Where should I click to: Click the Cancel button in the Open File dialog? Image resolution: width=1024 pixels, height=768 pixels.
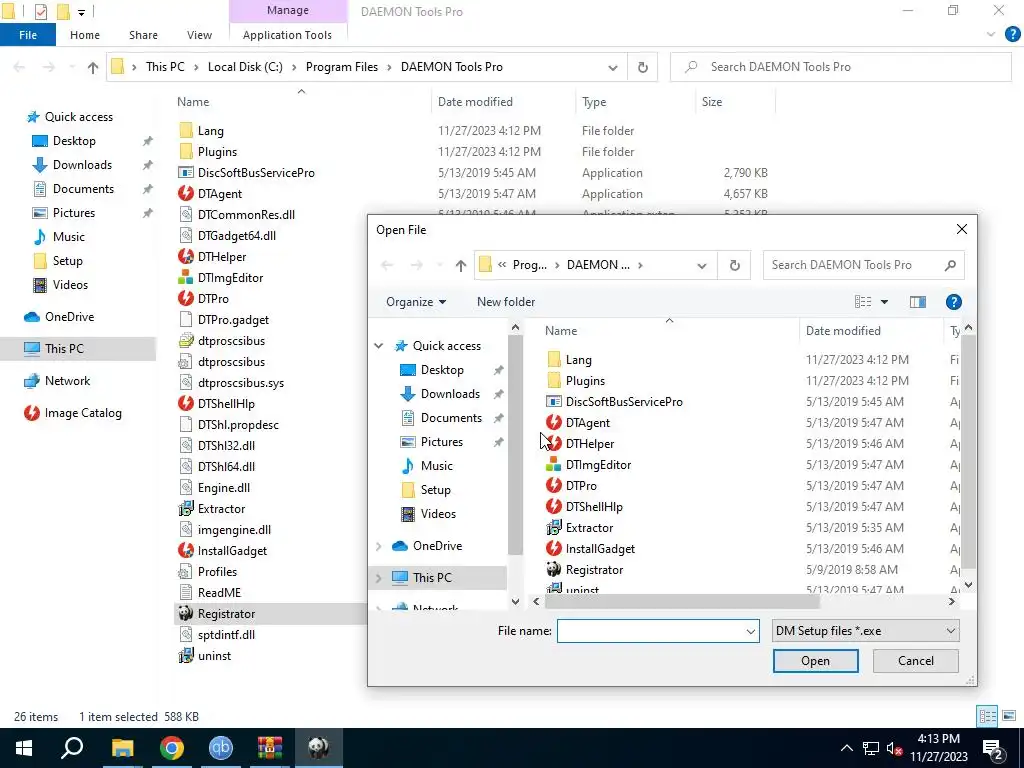916,660
